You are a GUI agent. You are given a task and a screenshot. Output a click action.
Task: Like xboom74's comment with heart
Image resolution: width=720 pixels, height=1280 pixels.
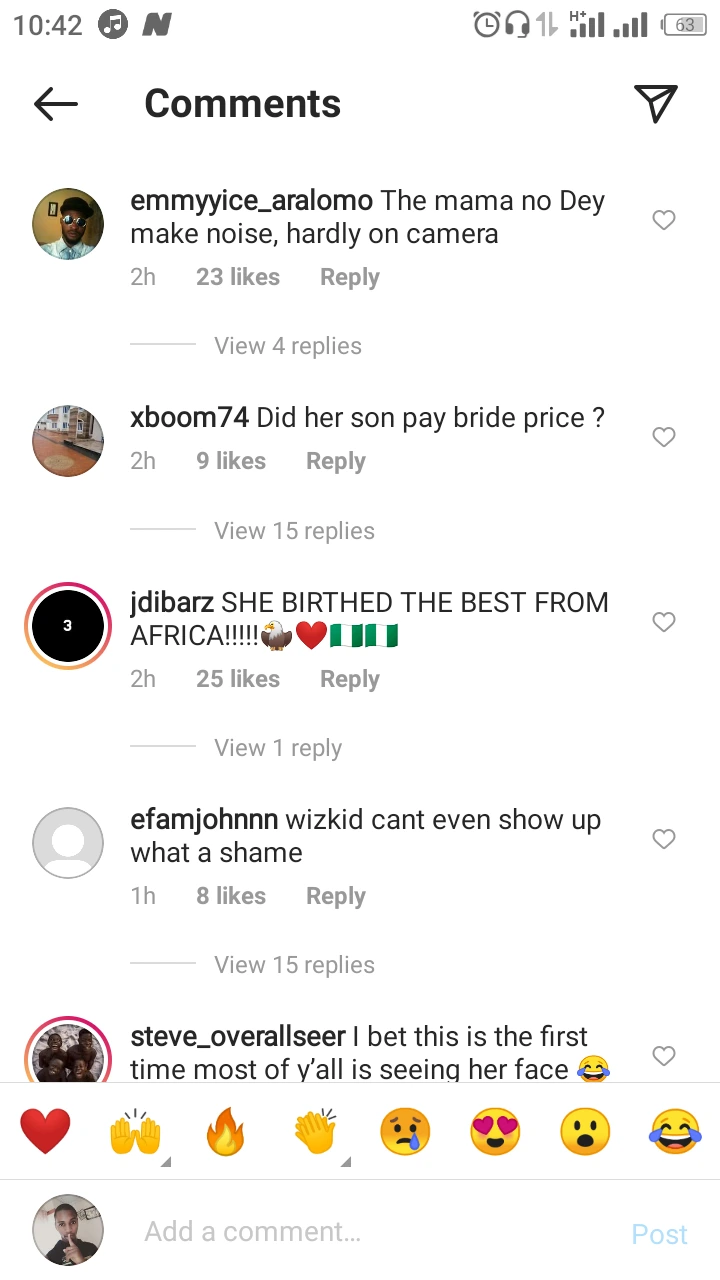pos(664,437)
